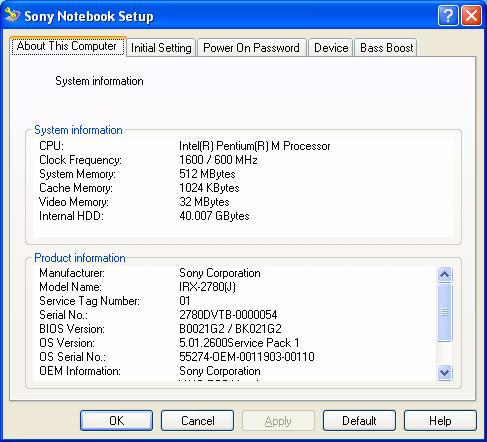
Task: Click the Model Name value IRX-2780(J)
Action: [x=207, y=287]
